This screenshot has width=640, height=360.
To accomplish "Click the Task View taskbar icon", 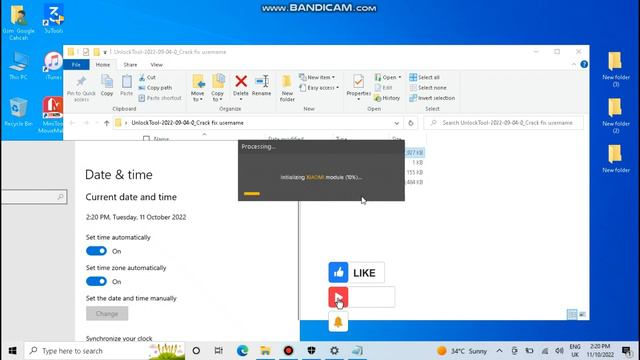I will point(219,351).
